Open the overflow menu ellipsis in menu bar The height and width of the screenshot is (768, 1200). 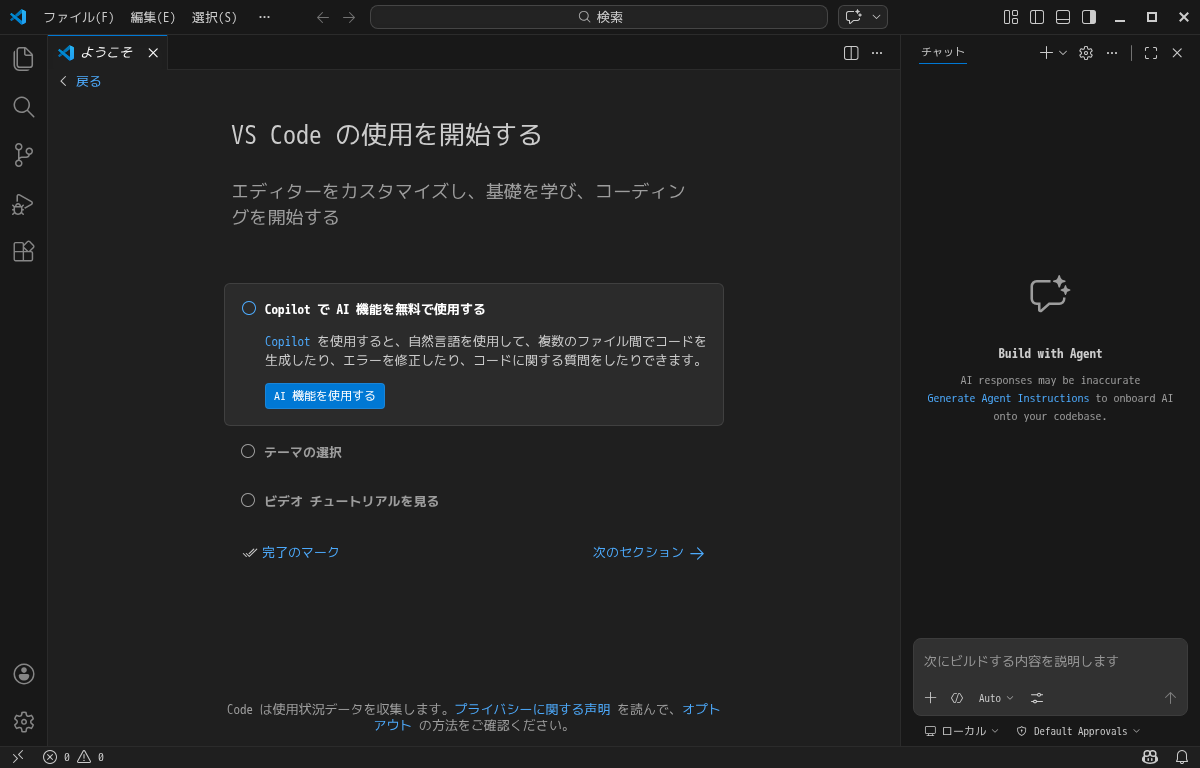pos(264,17)
